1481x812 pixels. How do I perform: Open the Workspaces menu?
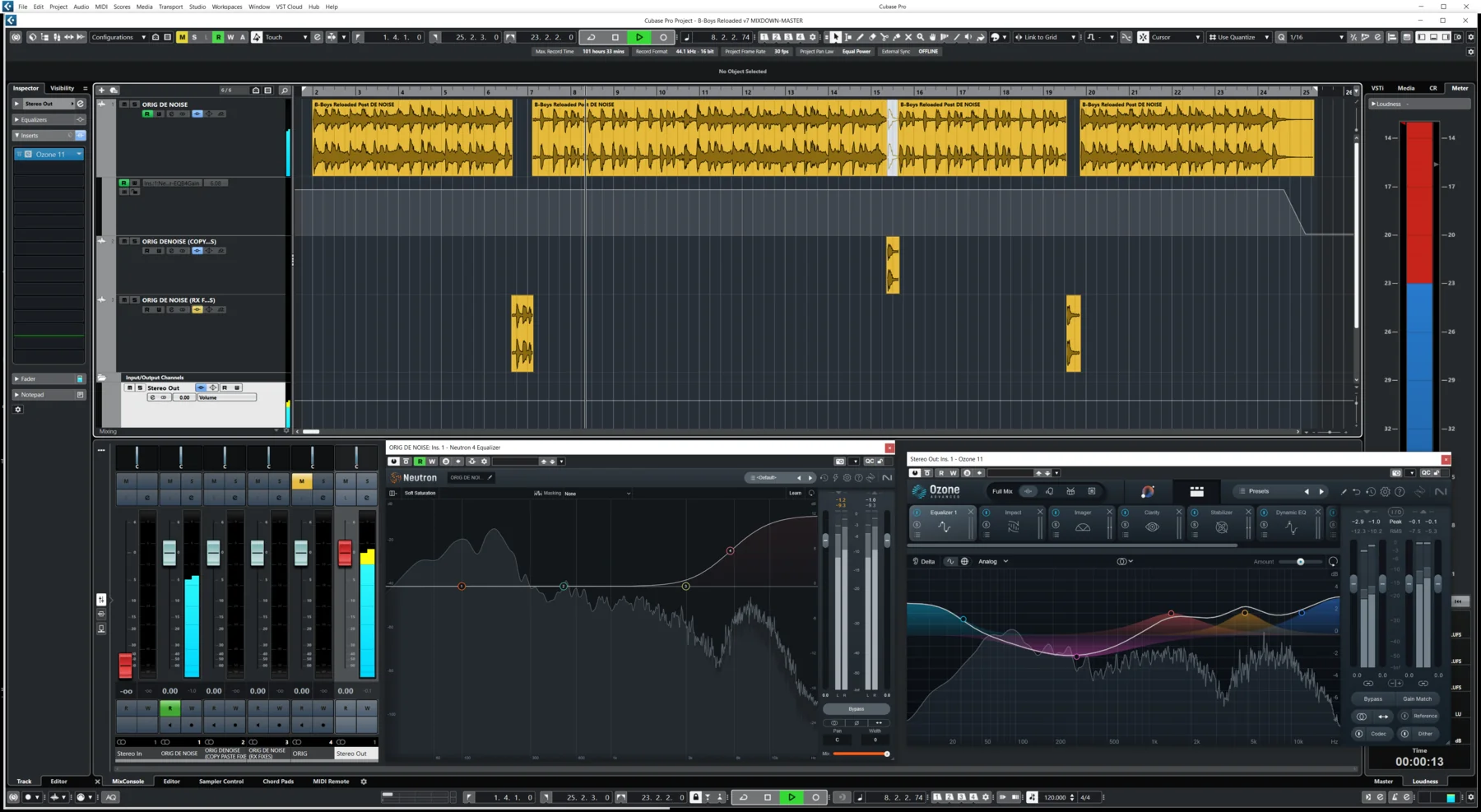click(227, 7)
